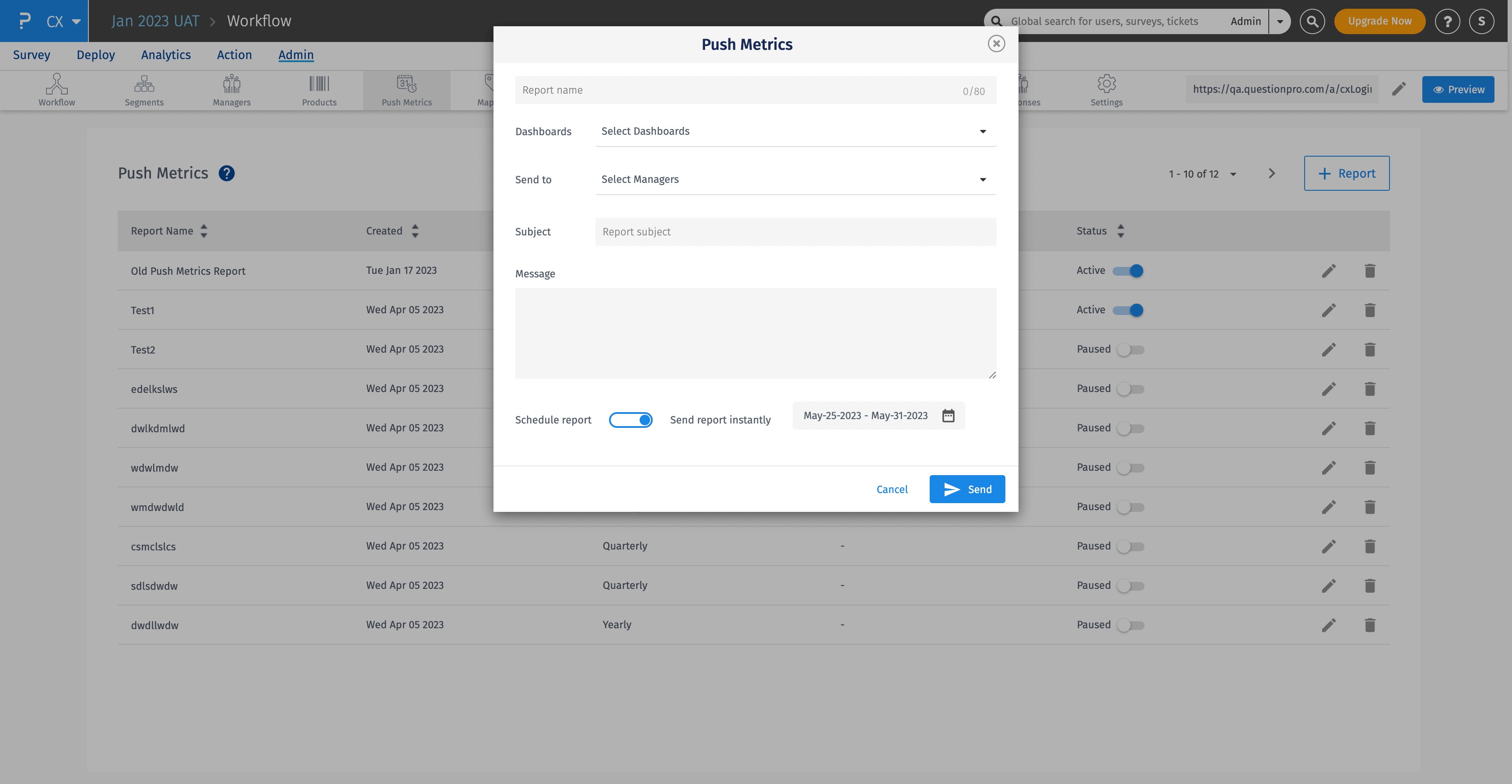Delete Old Push Metrics Report via trash icon
Image resolution: width=1512 pixels, height=784 pixels.
click(1370, 270)
